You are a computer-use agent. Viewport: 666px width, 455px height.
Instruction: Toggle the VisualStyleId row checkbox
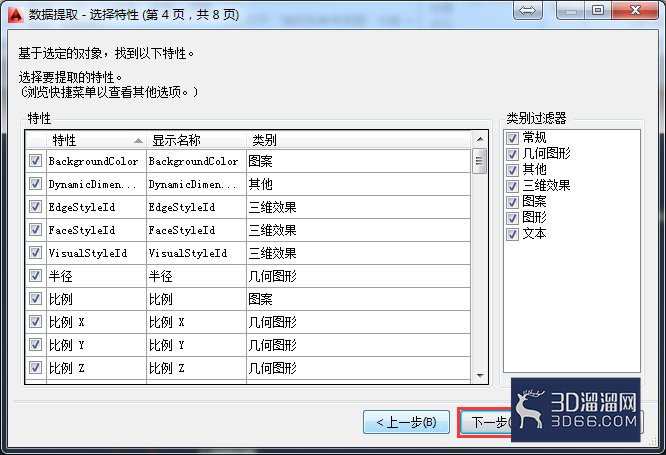pyautogui.click(x=35, y=252)
